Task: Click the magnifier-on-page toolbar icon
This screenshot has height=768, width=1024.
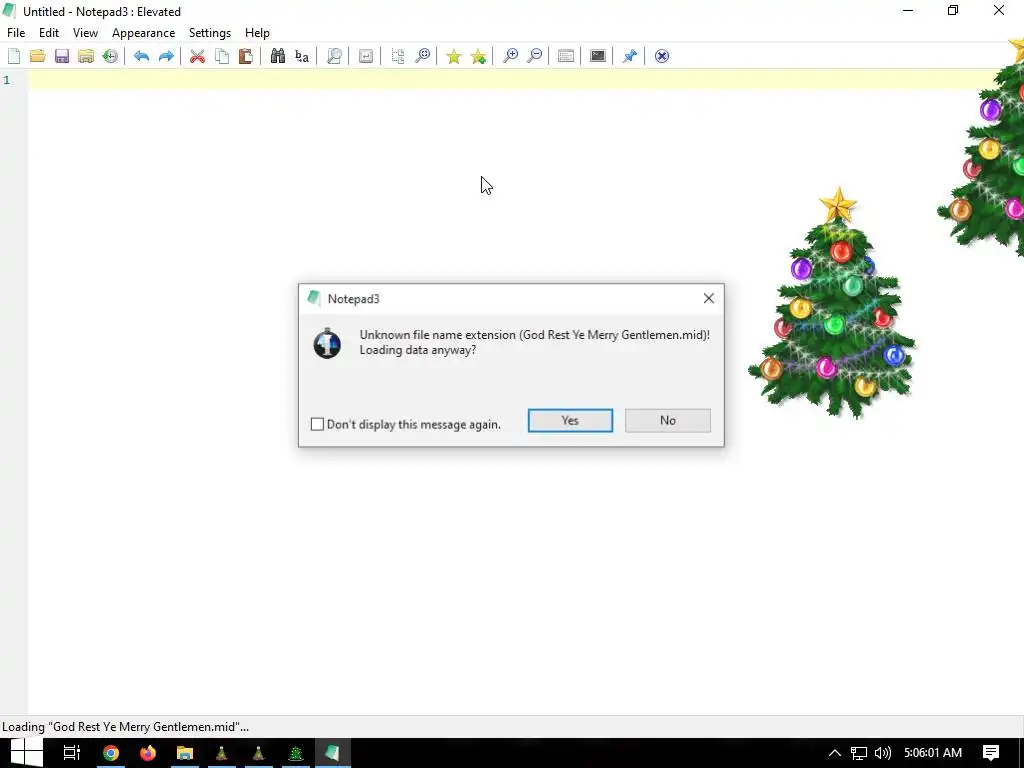Action: tap(334, 56)
